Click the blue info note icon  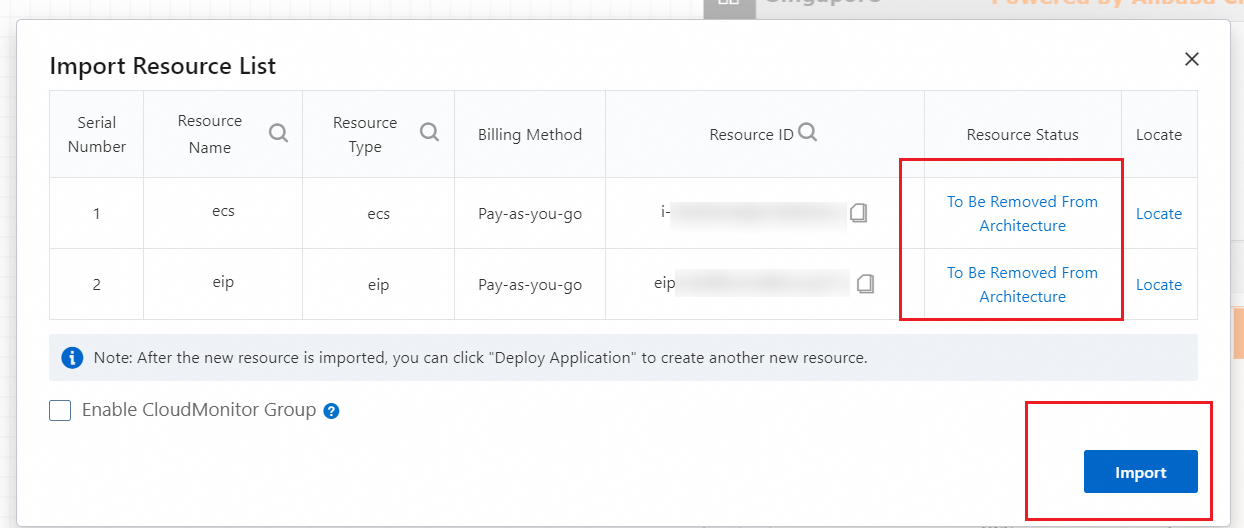click(x=72, y=357)
